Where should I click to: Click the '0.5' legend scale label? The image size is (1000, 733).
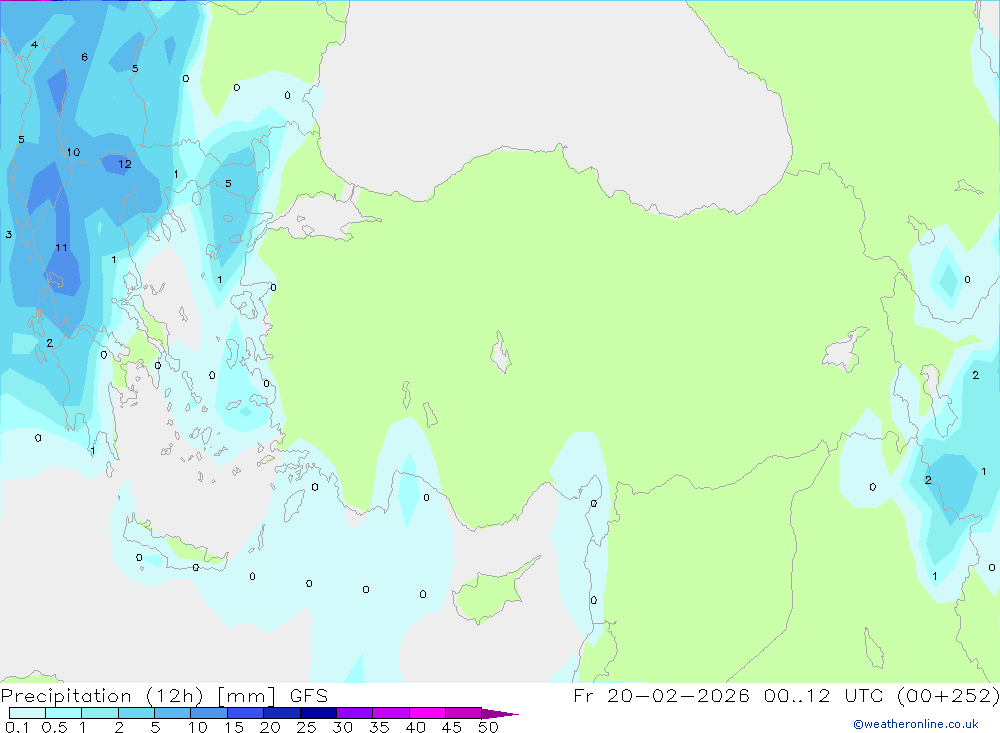tap(54, 727)
